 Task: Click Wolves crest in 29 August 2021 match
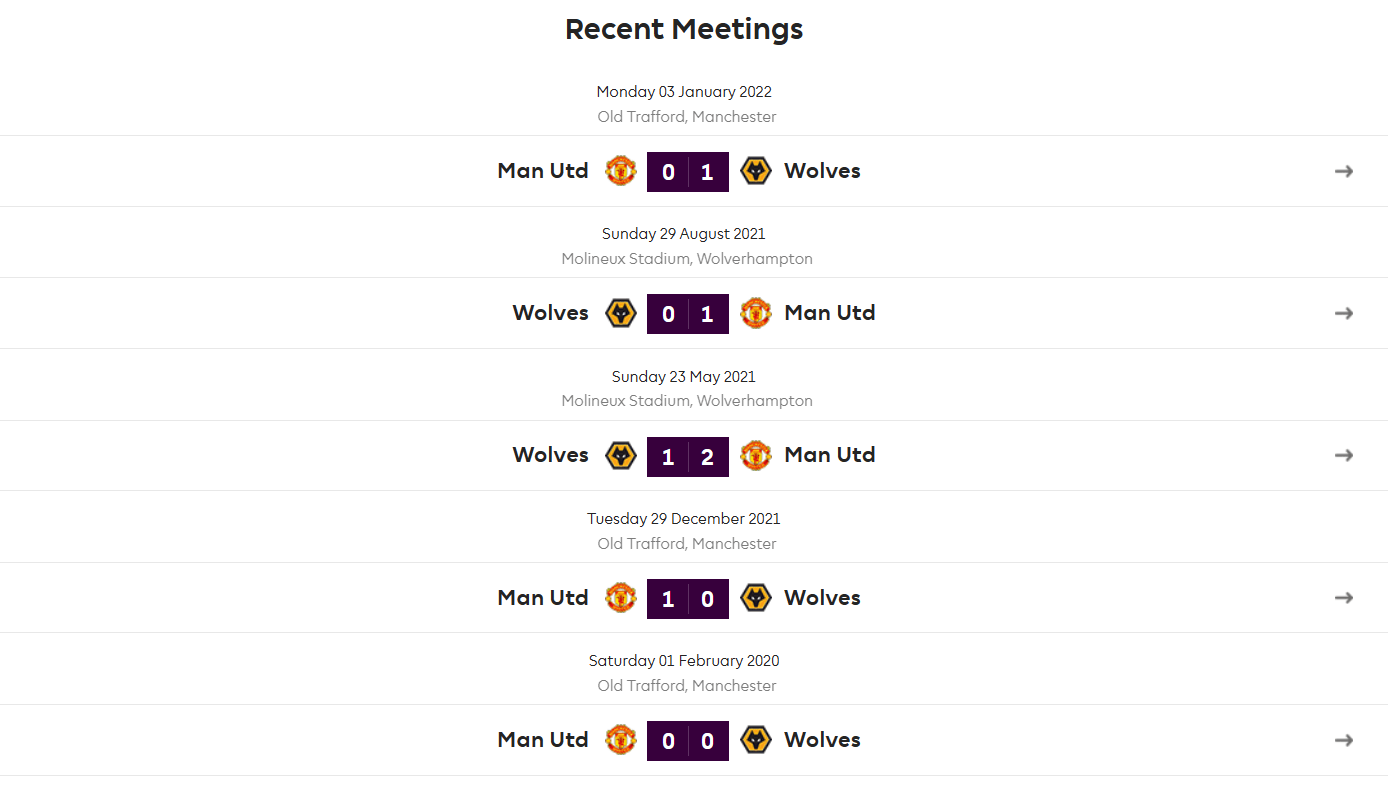tap(621, 313)
